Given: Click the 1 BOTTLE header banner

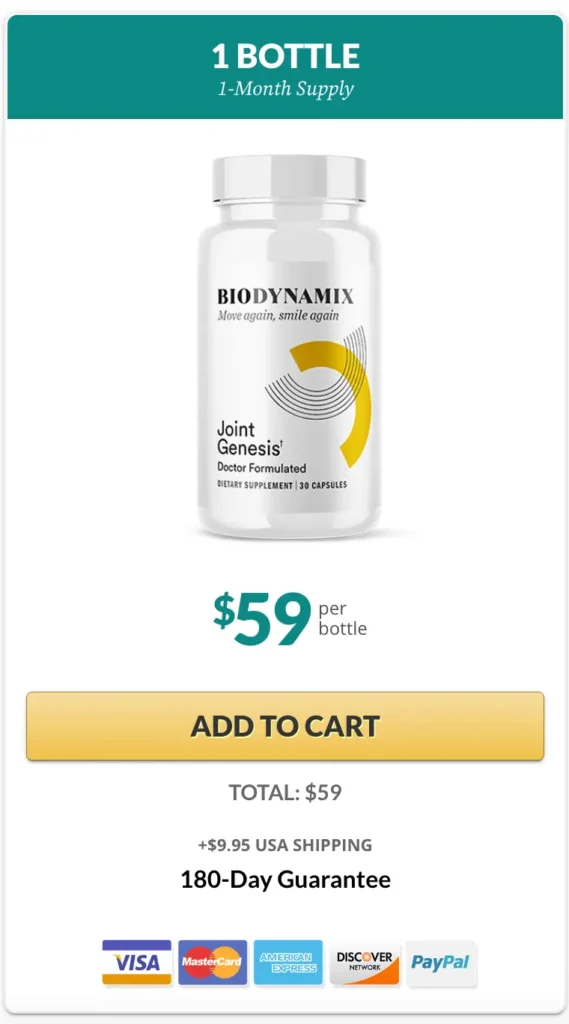Looking at the screenshot, I should click(285, 67).
